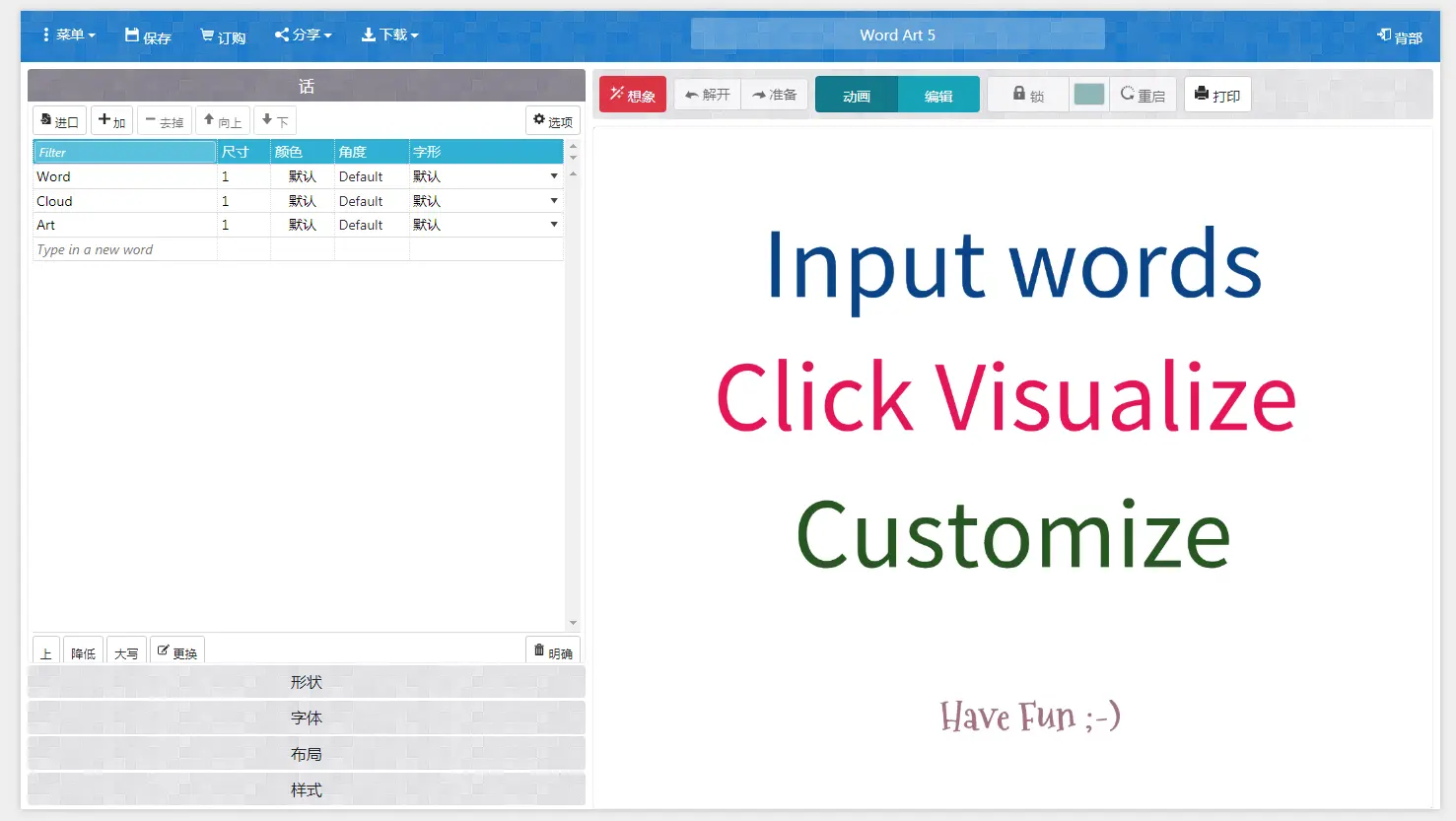
Task: Click the 上 button below word list
Action: pos(46,652)
